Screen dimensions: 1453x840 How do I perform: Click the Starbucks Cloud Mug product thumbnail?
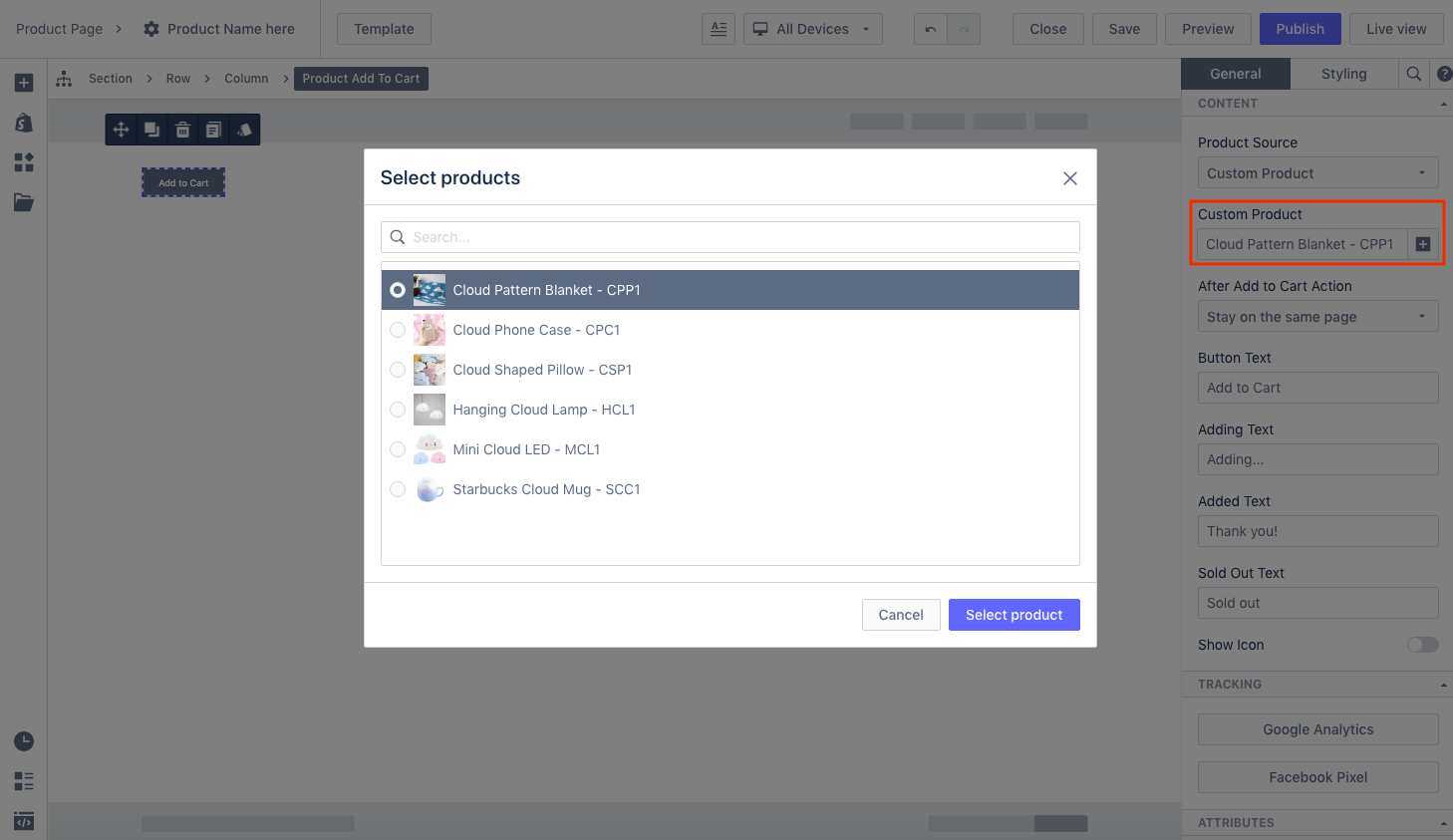430,489
